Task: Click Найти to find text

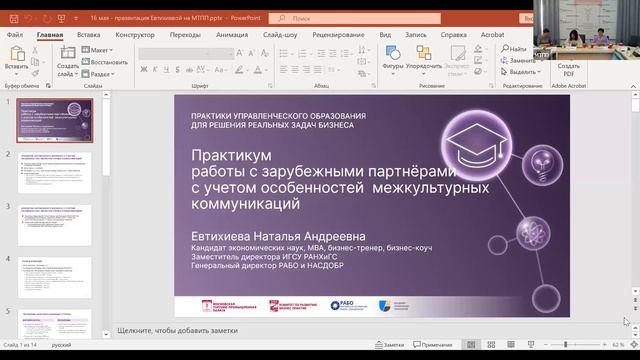Action: [514, 49]
